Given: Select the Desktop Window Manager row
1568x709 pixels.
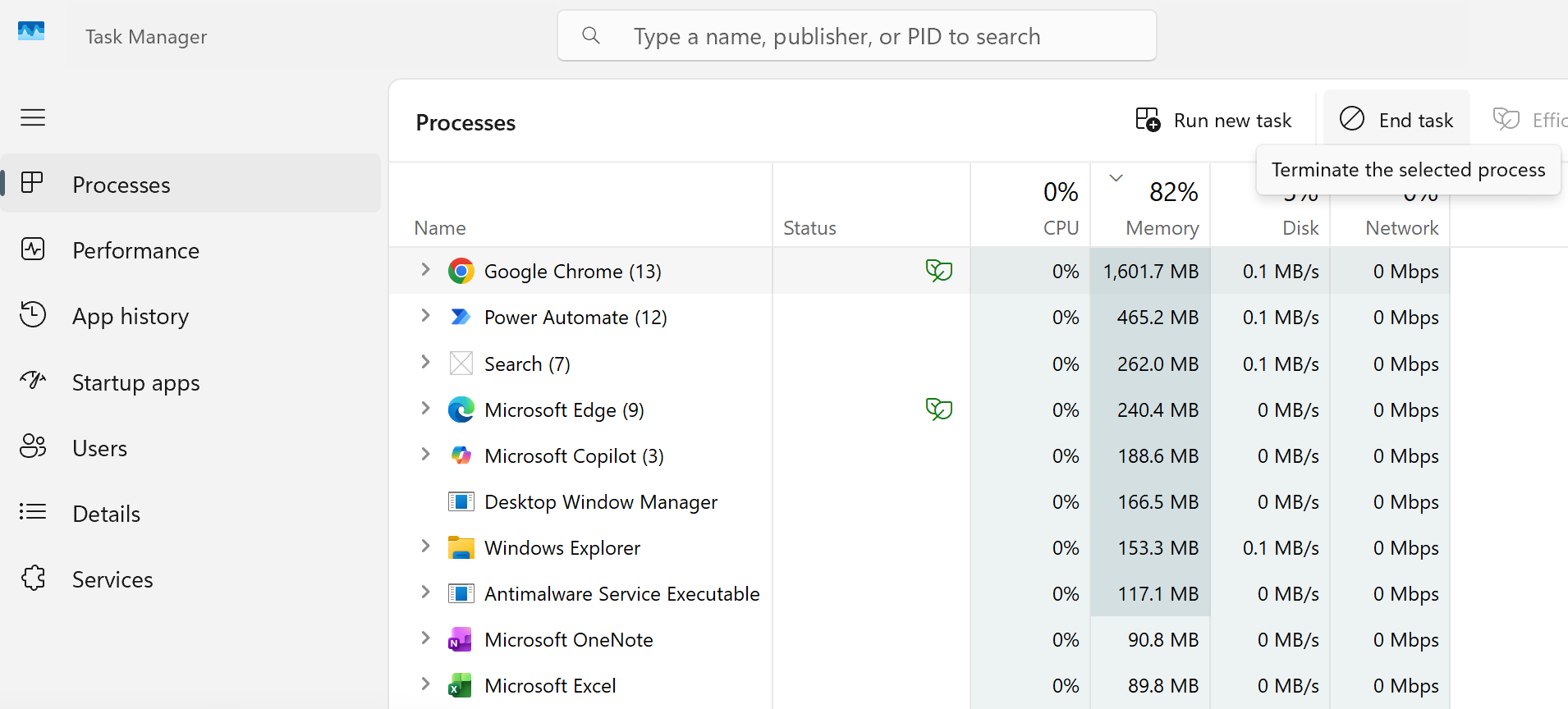Looking at the screenshot, I should pos(919,501).
